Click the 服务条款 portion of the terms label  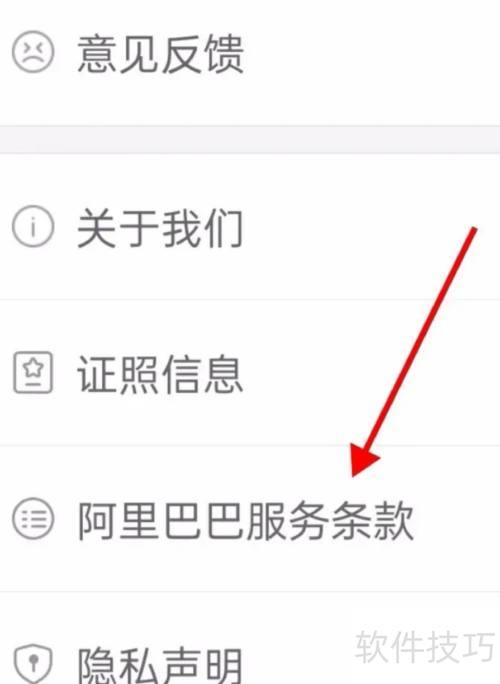(330, 520)
